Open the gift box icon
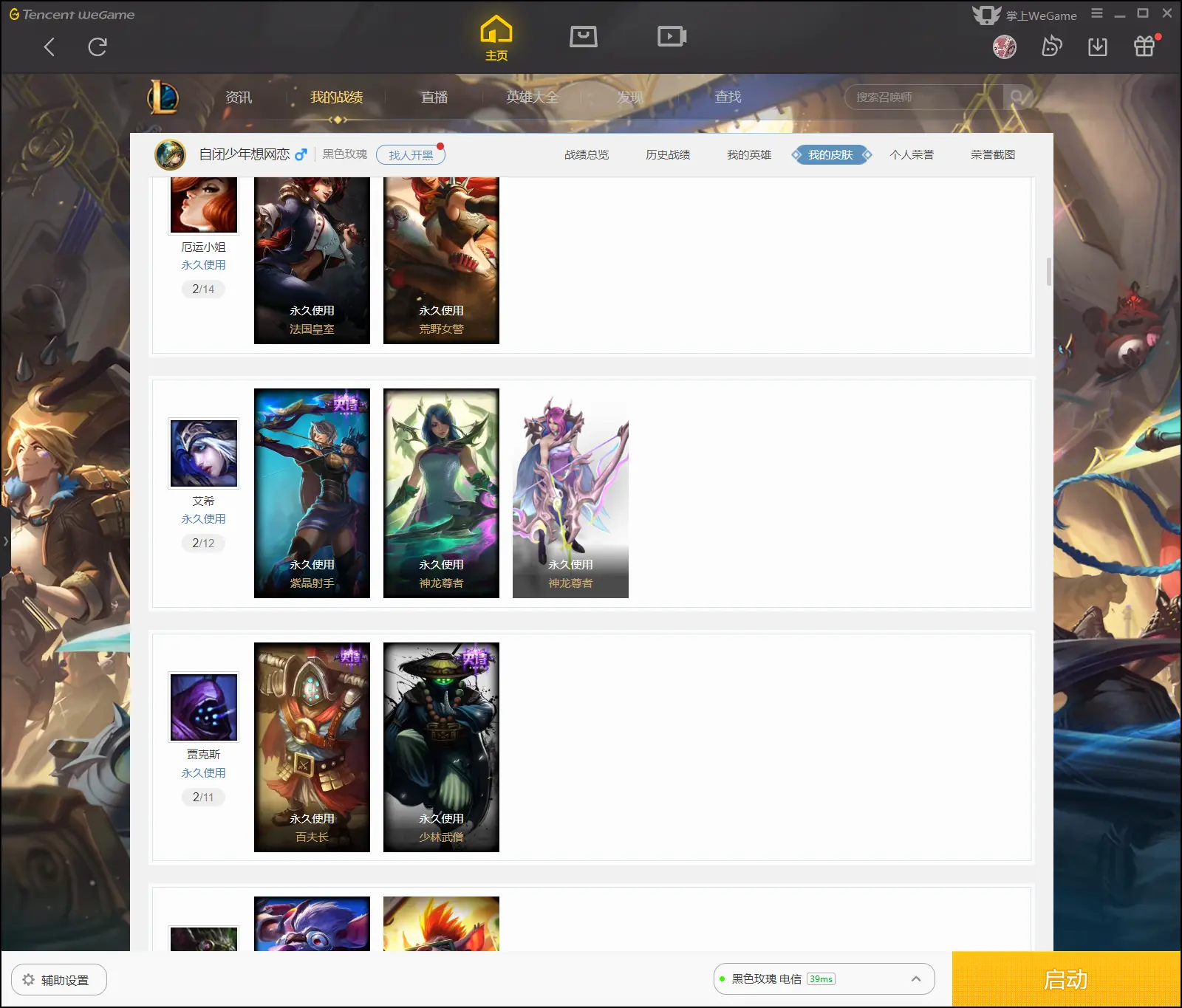 (x=1144, y=47)
